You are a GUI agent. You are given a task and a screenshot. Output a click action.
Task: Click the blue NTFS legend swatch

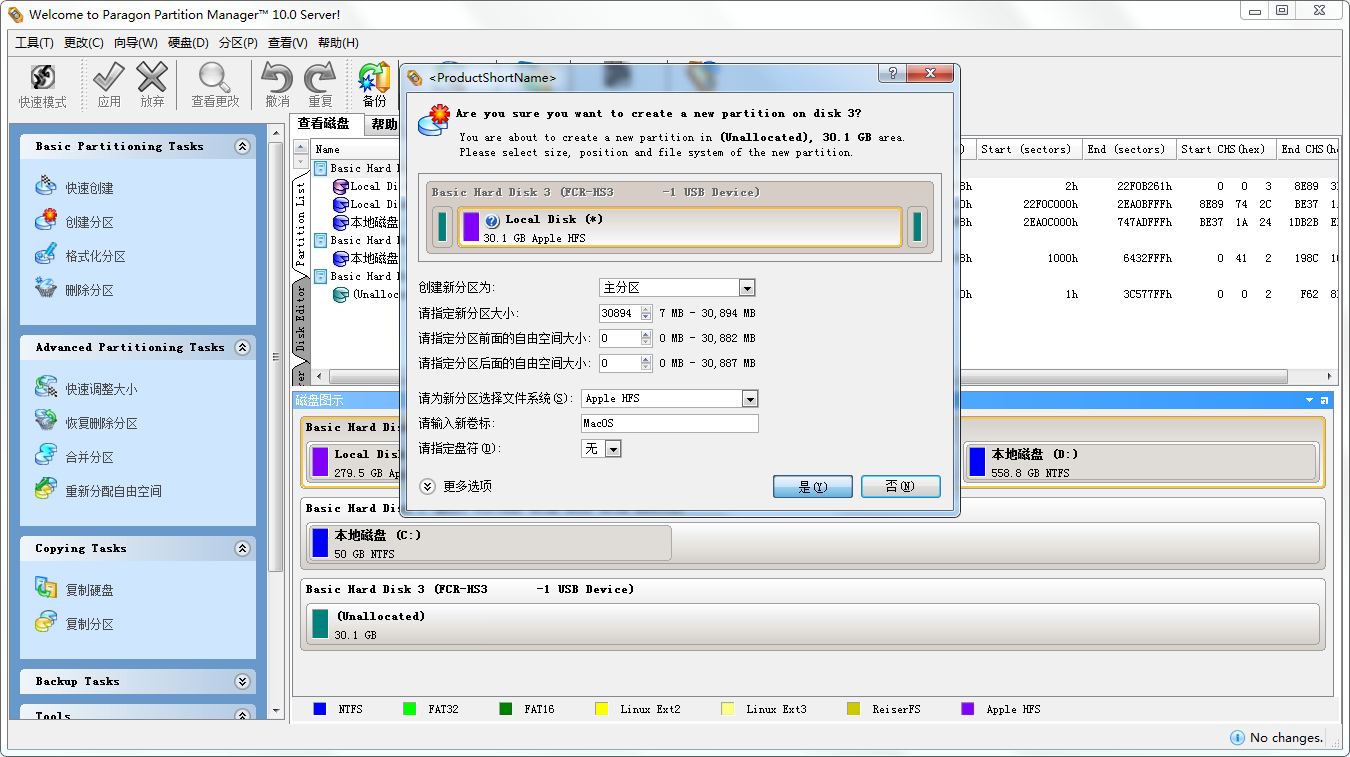click(320, 709)
